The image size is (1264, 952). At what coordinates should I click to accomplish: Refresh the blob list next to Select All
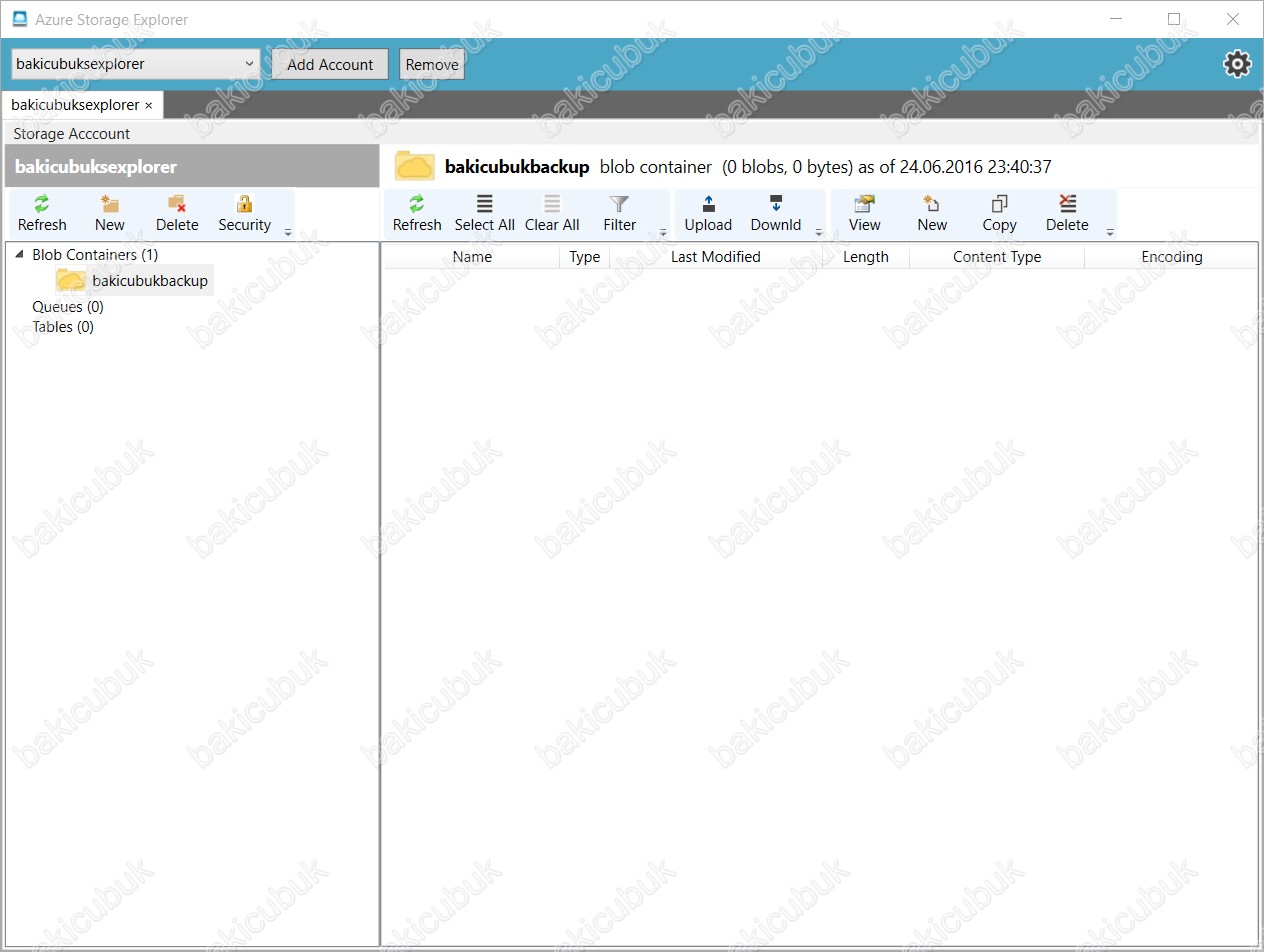click(417, 214)
